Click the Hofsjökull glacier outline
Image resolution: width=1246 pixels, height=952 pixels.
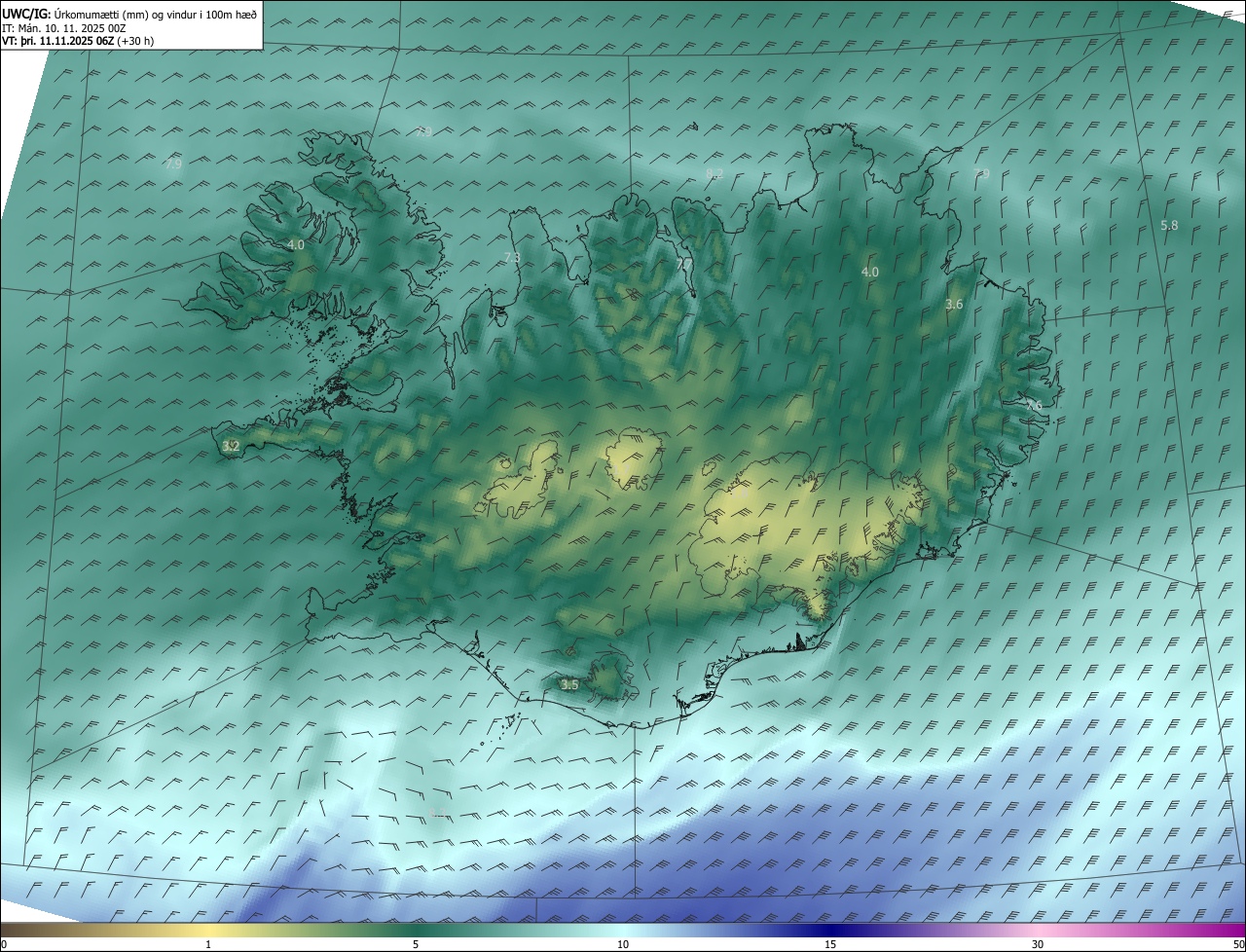(634, 460)
